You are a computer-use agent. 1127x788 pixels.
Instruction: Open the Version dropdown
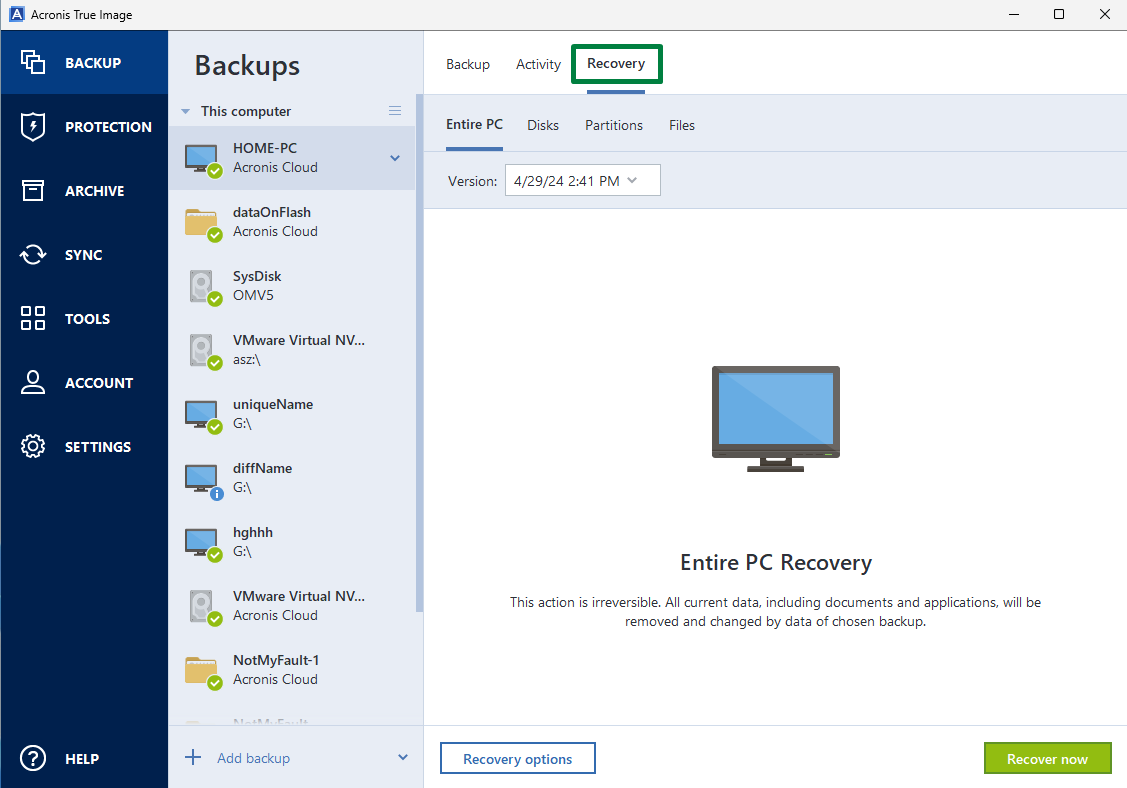[582, 180]
